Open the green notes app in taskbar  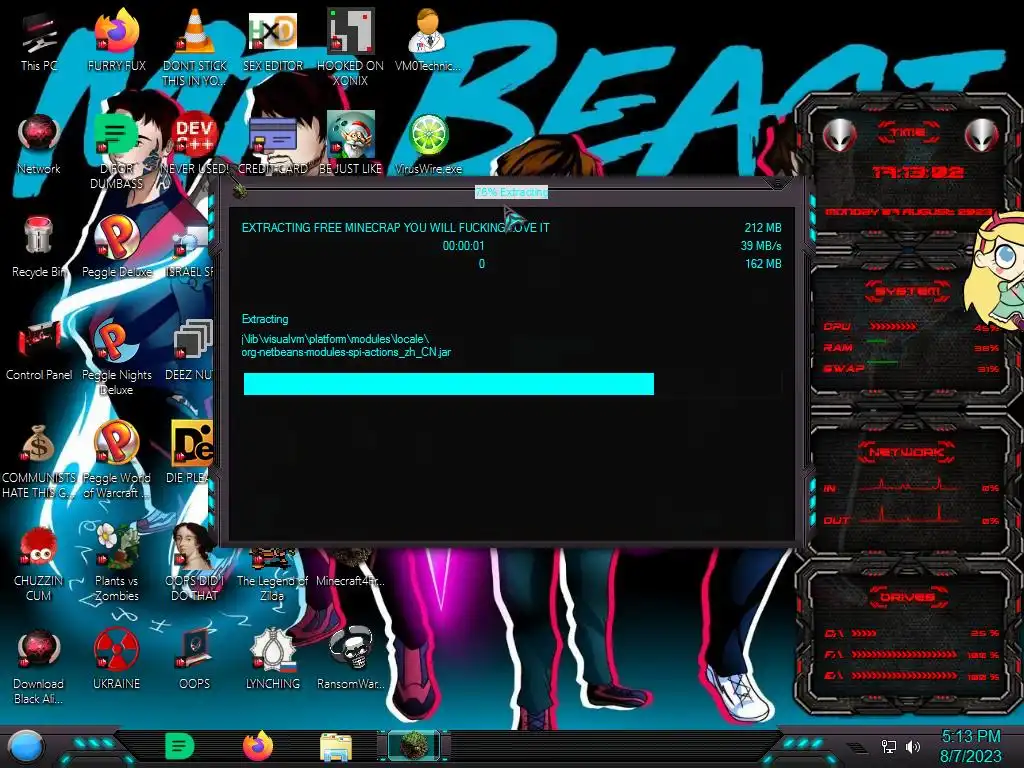tap(180, 746)
